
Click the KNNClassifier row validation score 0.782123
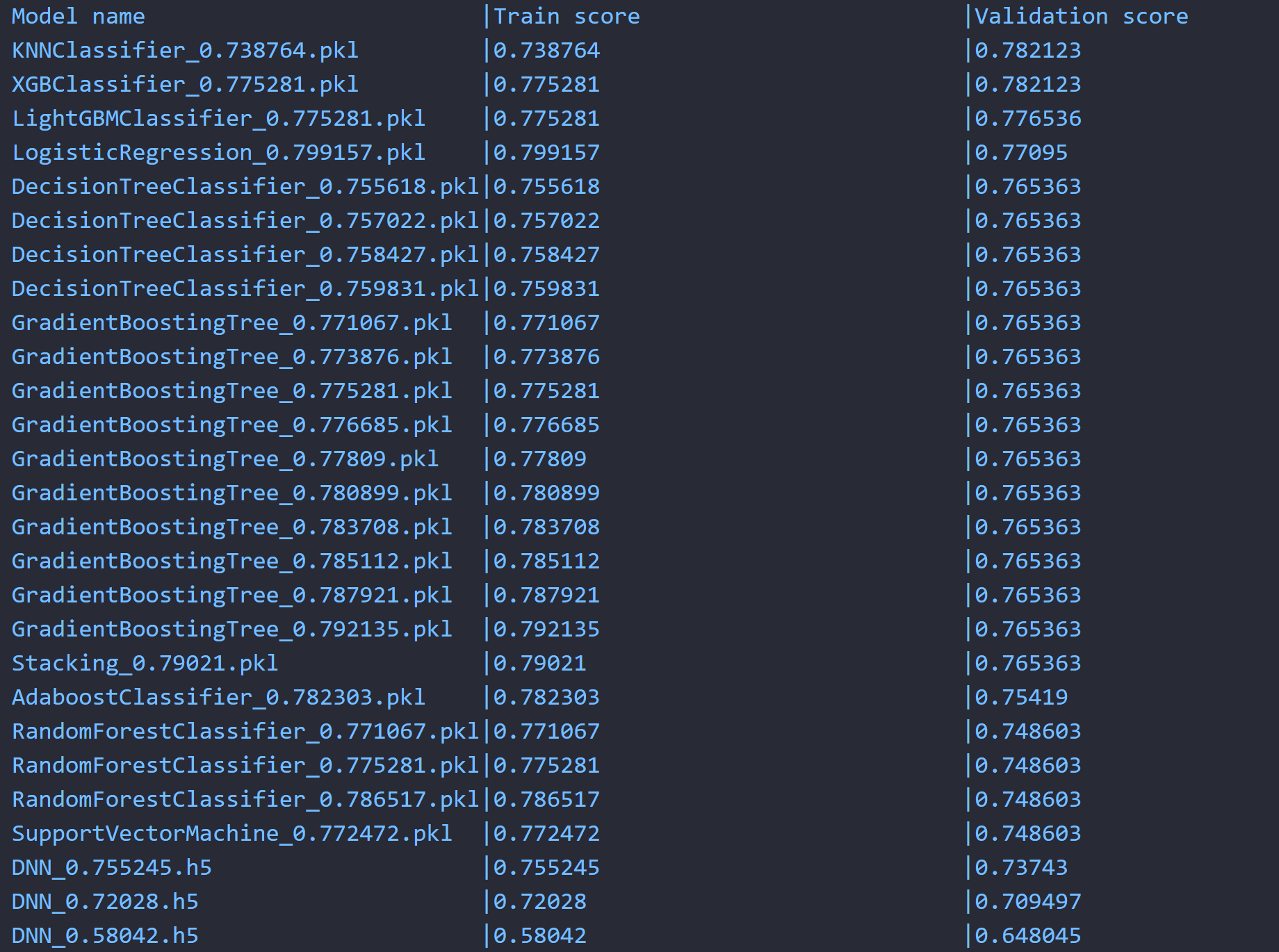click(x=1028, y=51)
